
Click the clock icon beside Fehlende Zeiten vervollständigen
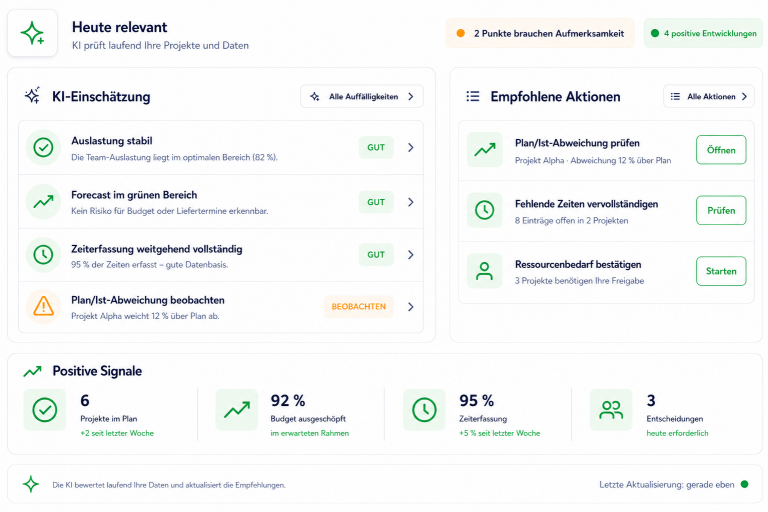coord(484,210)
